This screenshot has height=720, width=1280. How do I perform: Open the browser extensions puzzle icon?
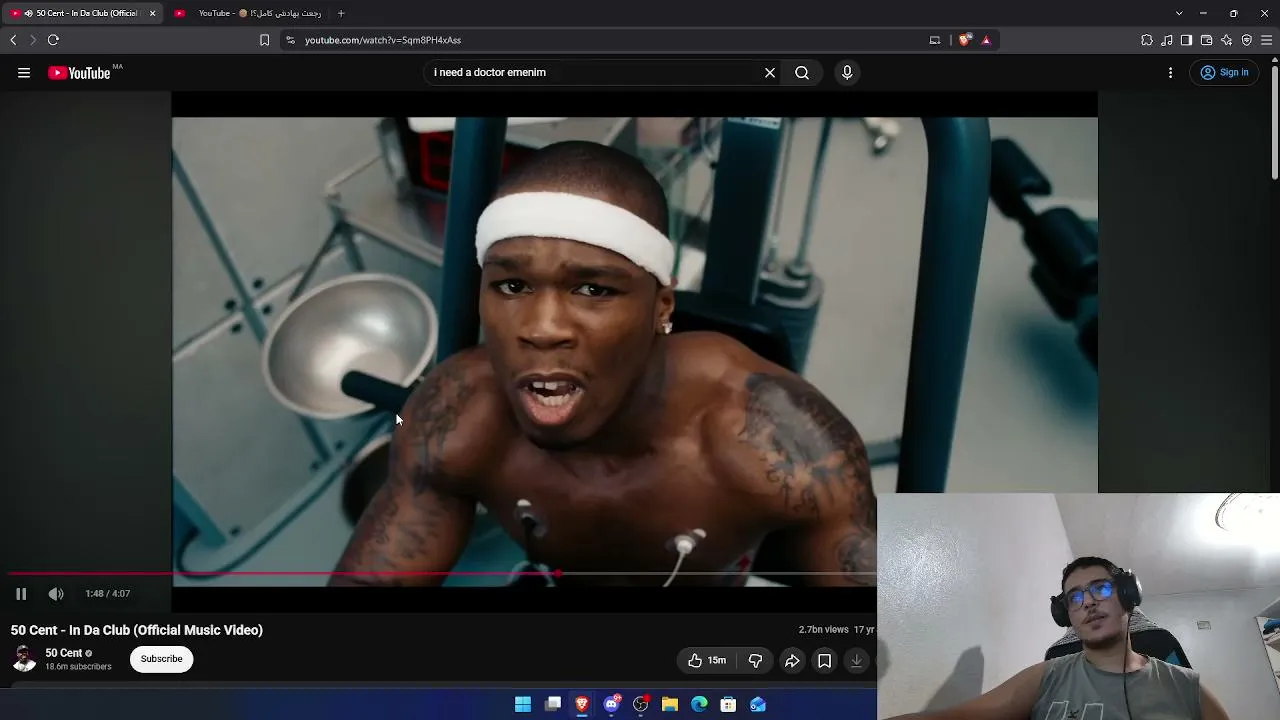1147,40
